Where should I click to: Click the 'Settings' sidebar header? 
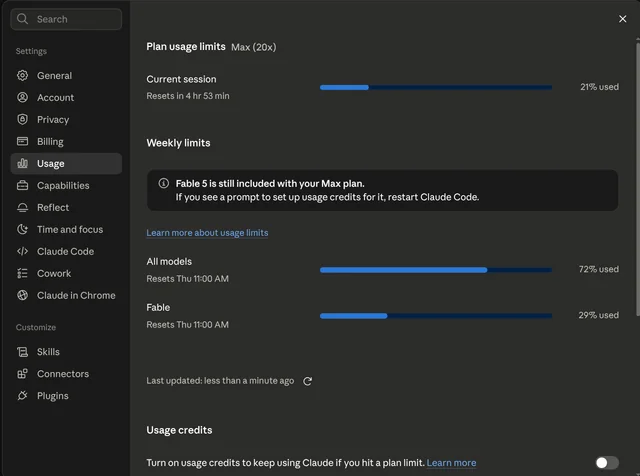point(31,51)
